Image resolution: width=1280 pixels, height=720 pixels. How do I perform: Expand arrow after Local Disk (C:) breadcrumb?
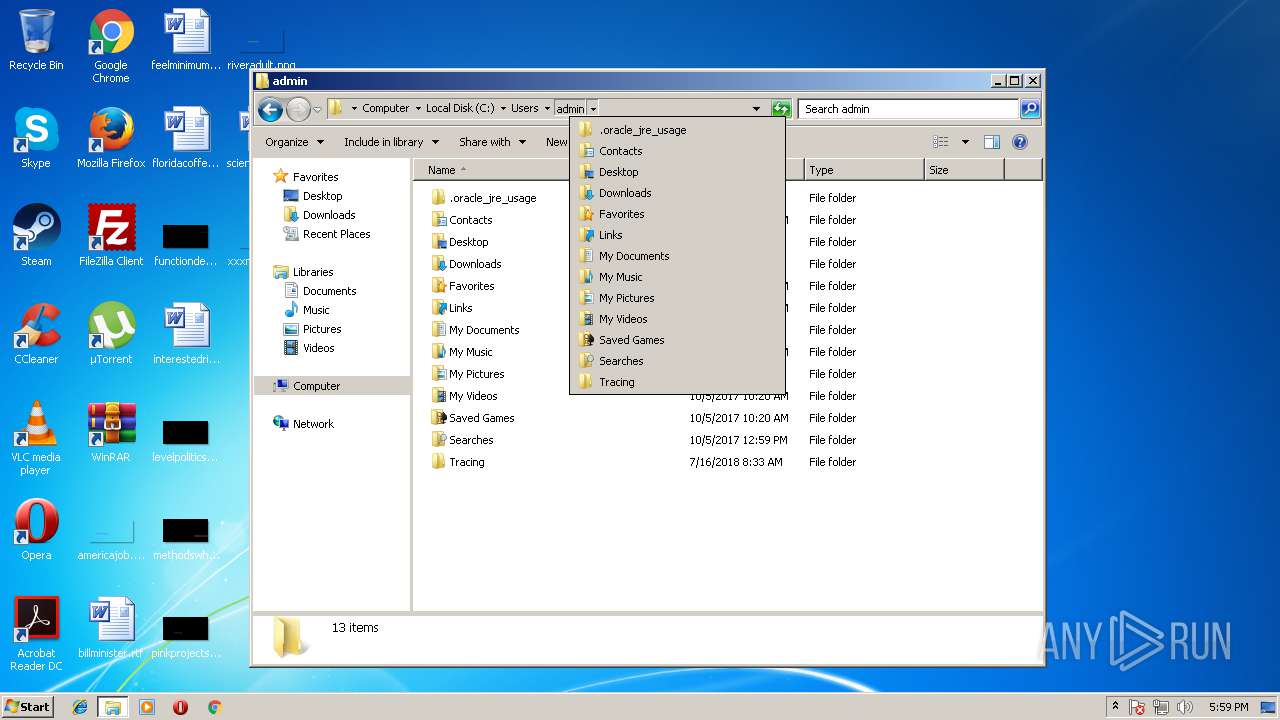(504, 108)
